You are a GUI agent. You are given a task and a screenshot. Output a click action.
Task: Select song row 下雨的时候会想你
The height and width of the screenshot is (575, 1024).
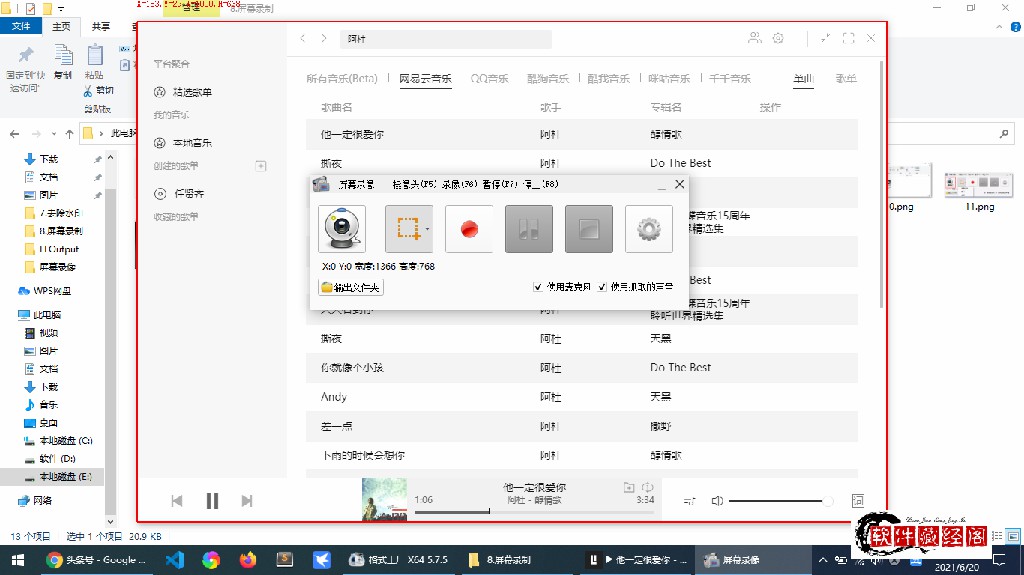pos(581,455)
